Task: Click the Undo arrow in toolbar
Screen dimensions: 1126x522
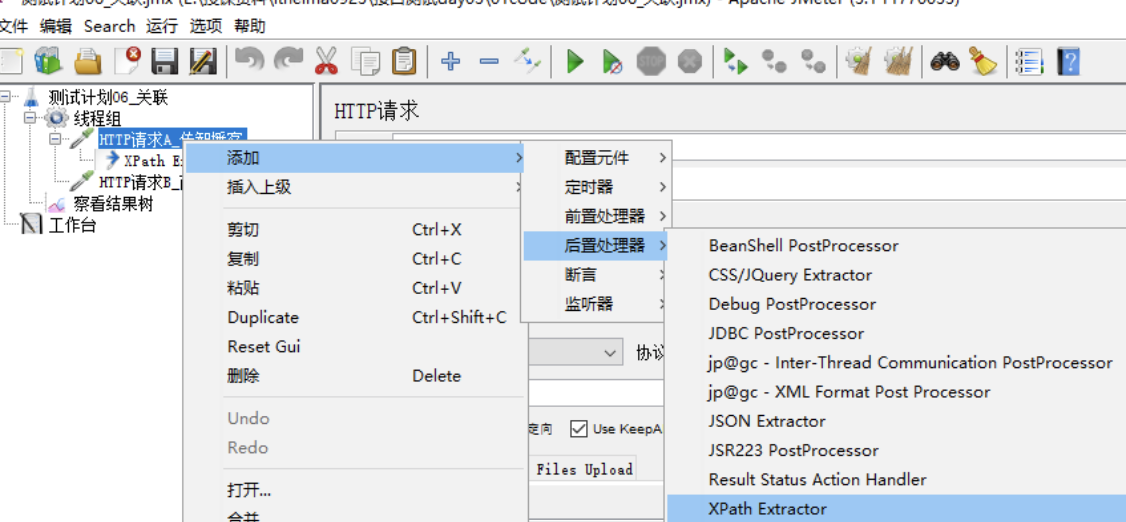Action: (x=250, y=62)
